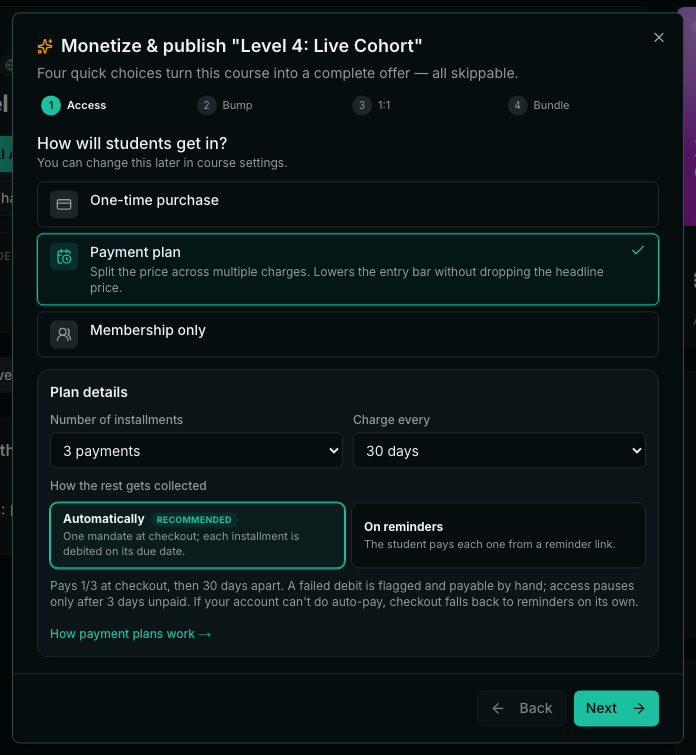The image size is (696, 755).
Task: Open the Number of installments dropdown
Action: [196, 451]
